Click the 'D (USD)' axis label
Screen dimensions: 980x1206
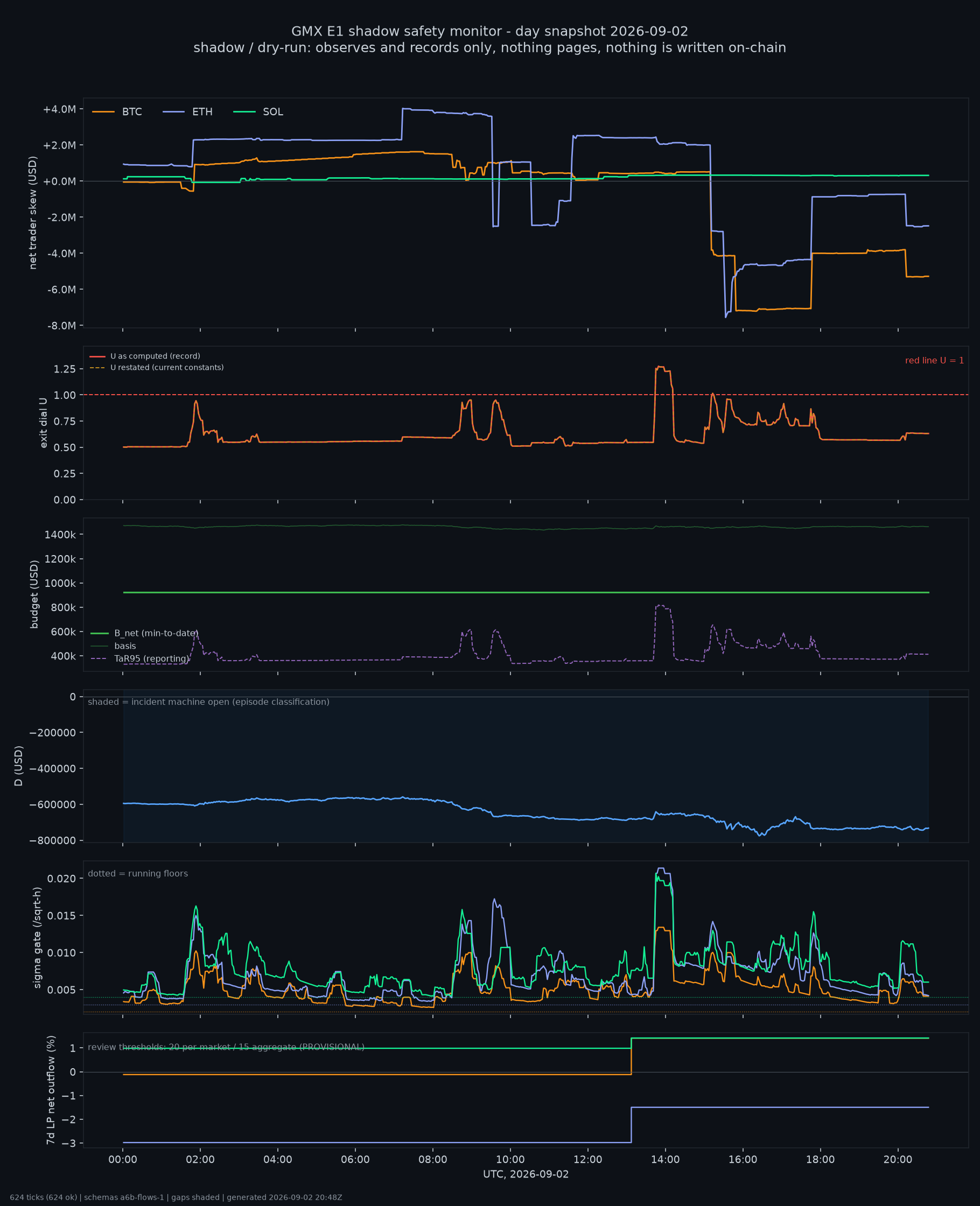(19, 766)
